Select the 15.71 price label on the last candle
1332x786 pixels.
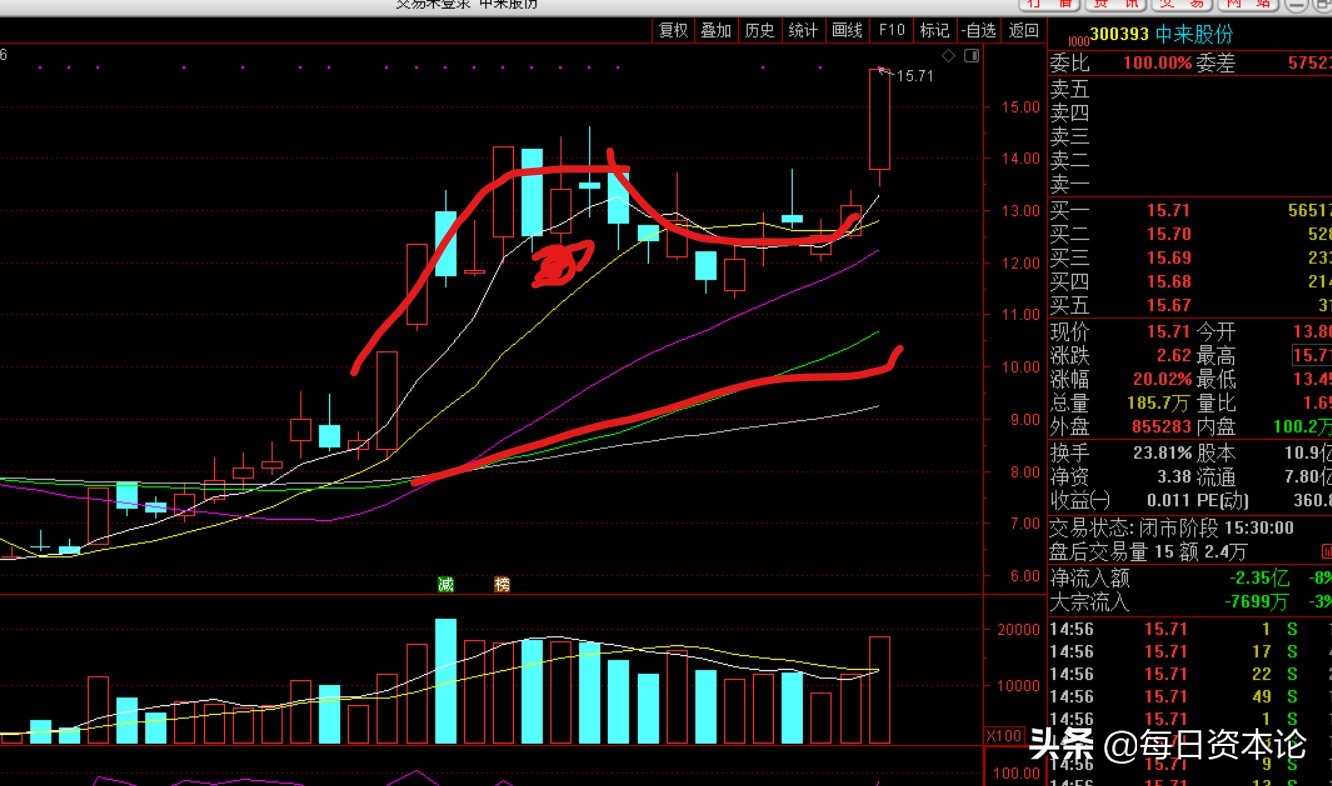point(915,75)
